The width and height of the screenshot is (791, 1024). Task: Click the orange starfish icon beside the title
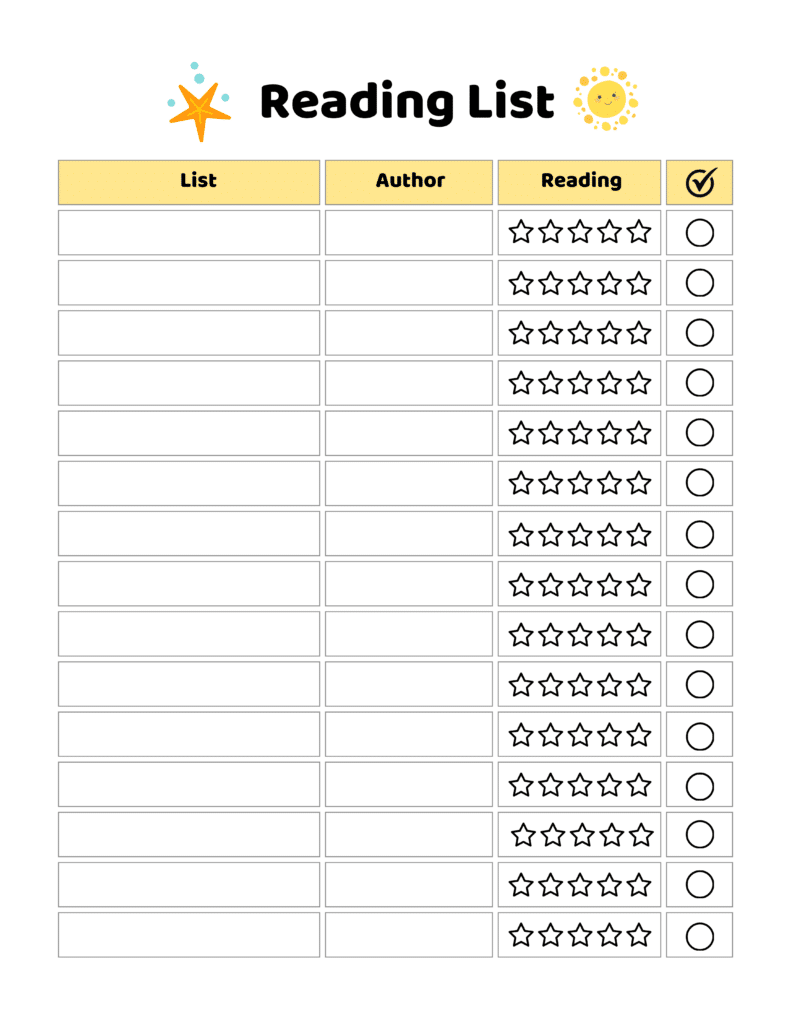coord(200,111)
